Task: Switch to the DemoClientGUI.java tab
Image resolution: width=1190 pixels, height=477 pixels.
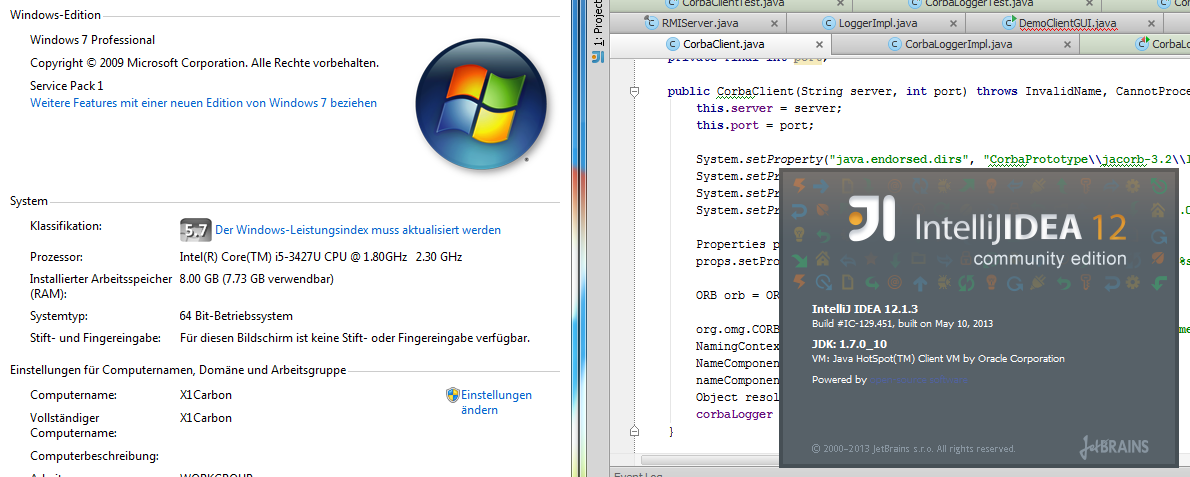Action: pyautogui.click(x=1066, y=23)
